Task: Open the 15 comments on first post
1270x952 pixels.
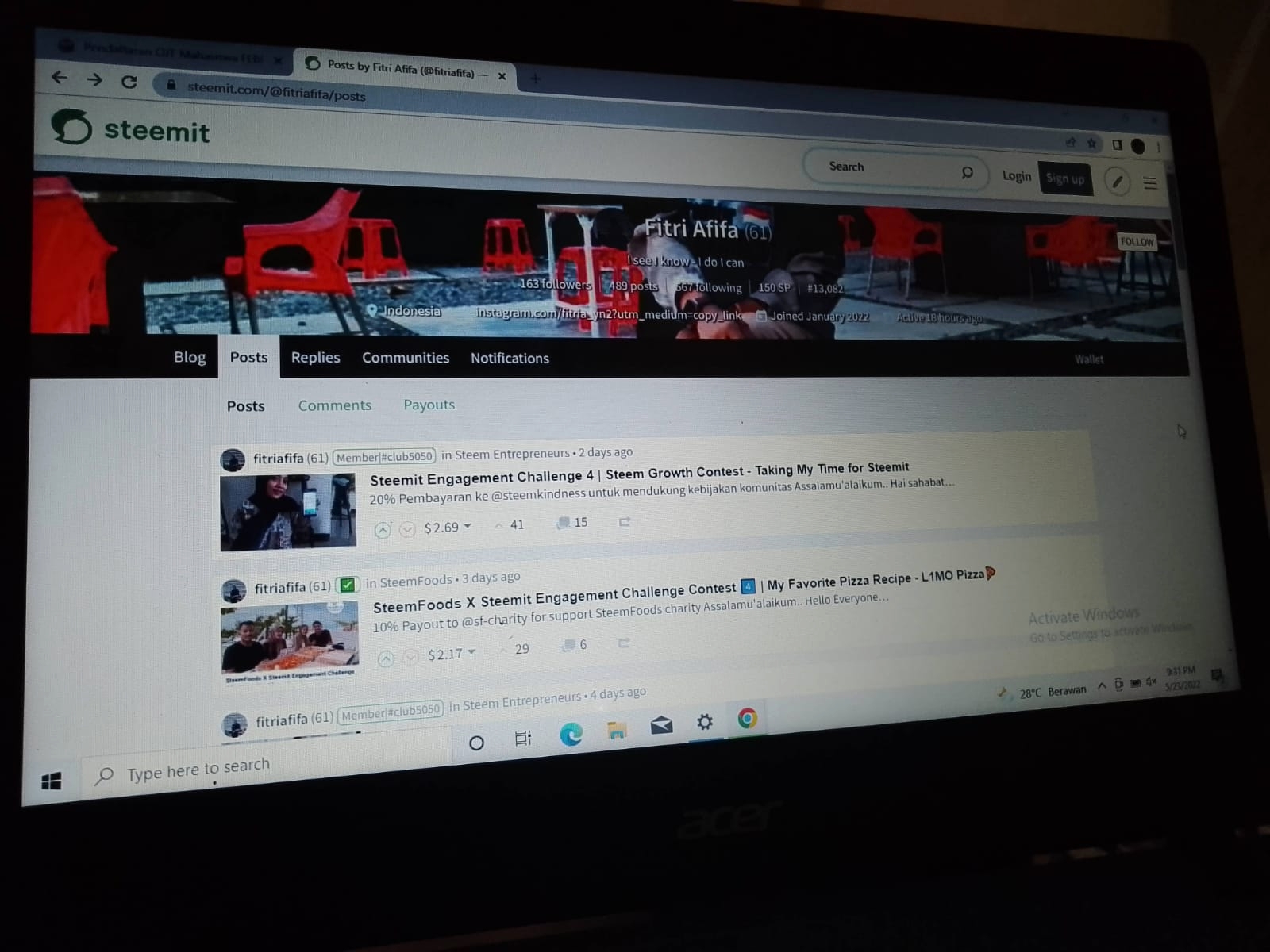Action: click(573, 523)
